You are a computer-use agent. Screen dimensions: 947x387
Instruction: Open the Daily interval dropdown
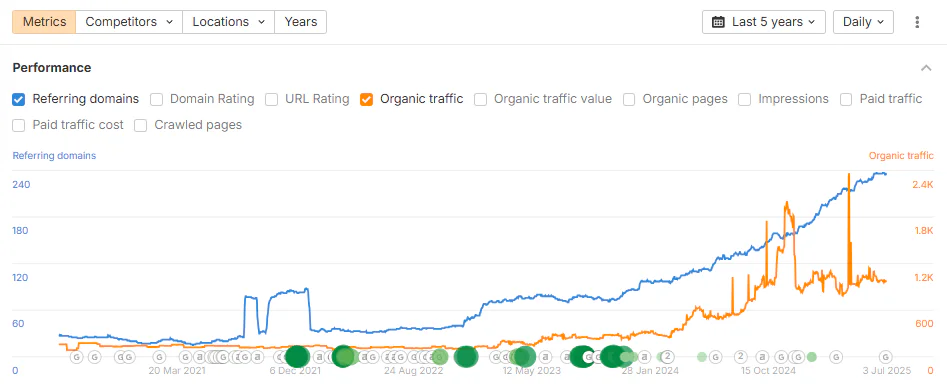point(863,22)
